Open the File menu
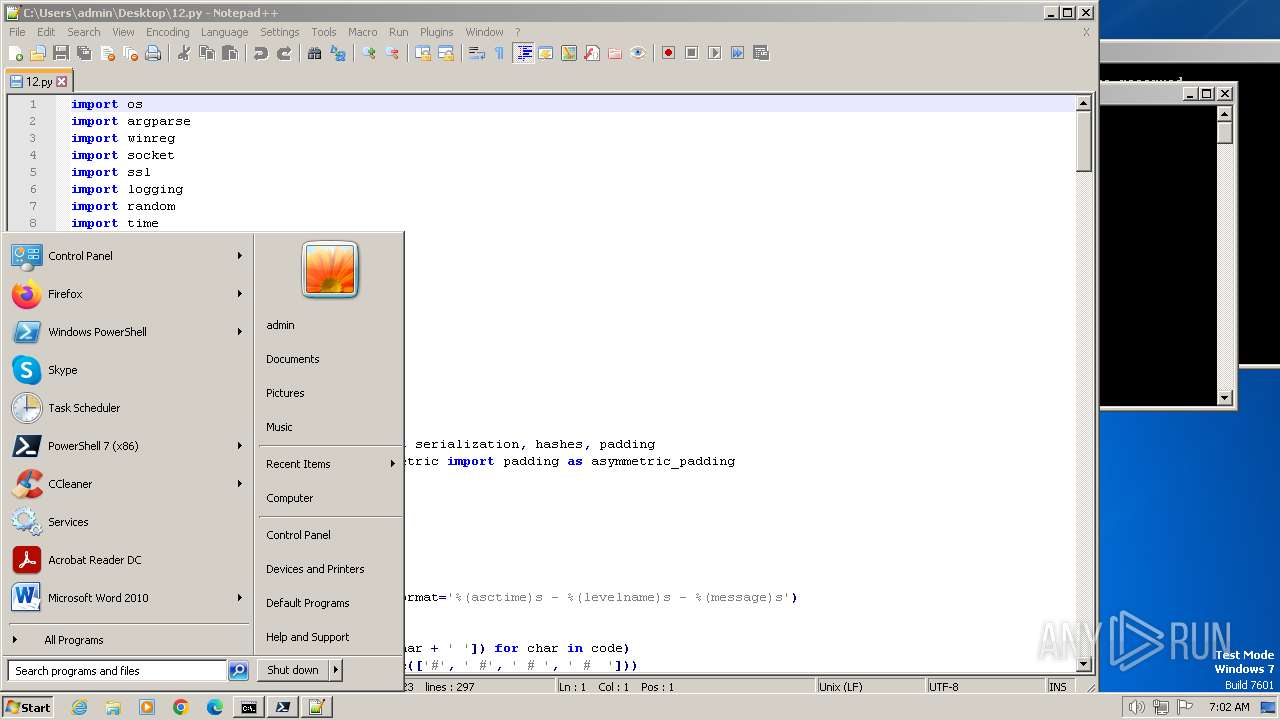This screenshot has height=720, width=1280. pos(17,32)
